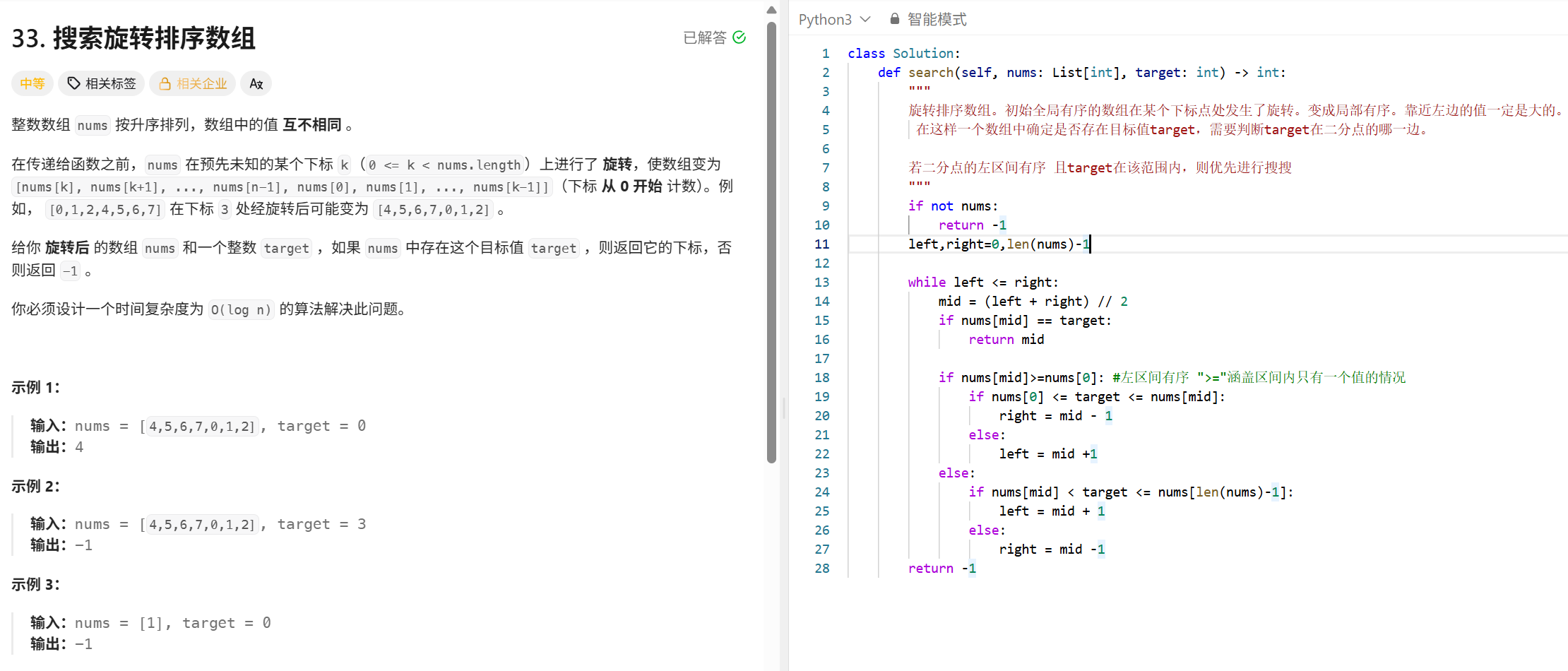
Task: Click the 示例 3 heading
Action: click(x=35, y=584)
